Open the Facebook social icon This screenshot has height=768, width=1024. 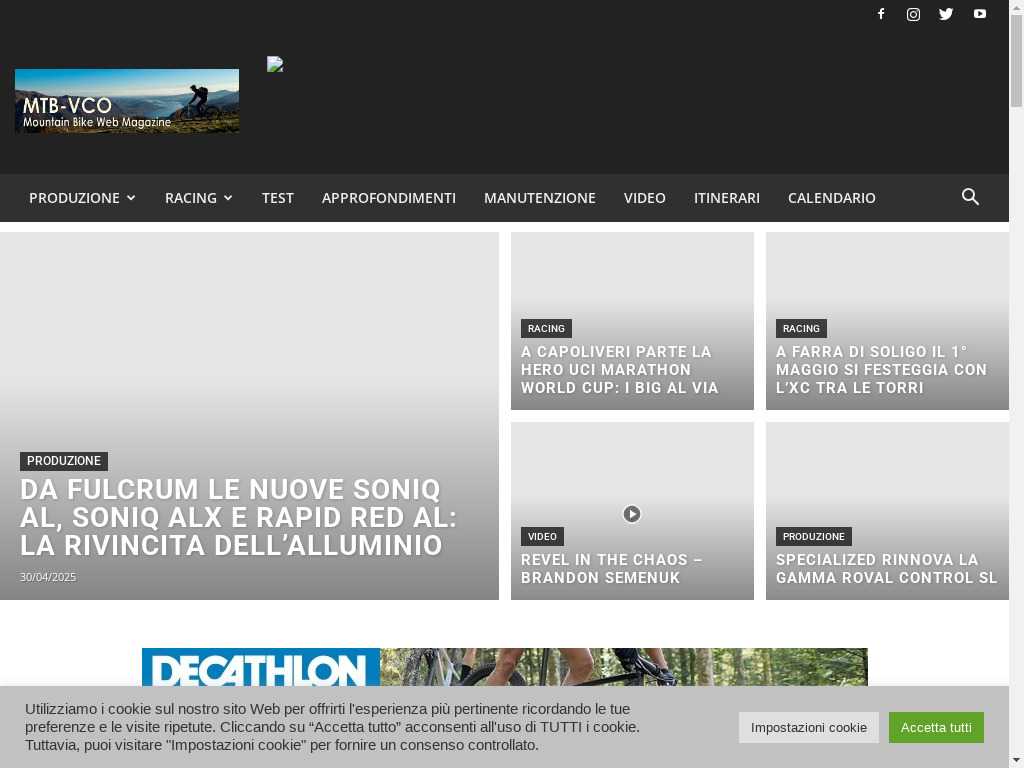tap(880, 14)
